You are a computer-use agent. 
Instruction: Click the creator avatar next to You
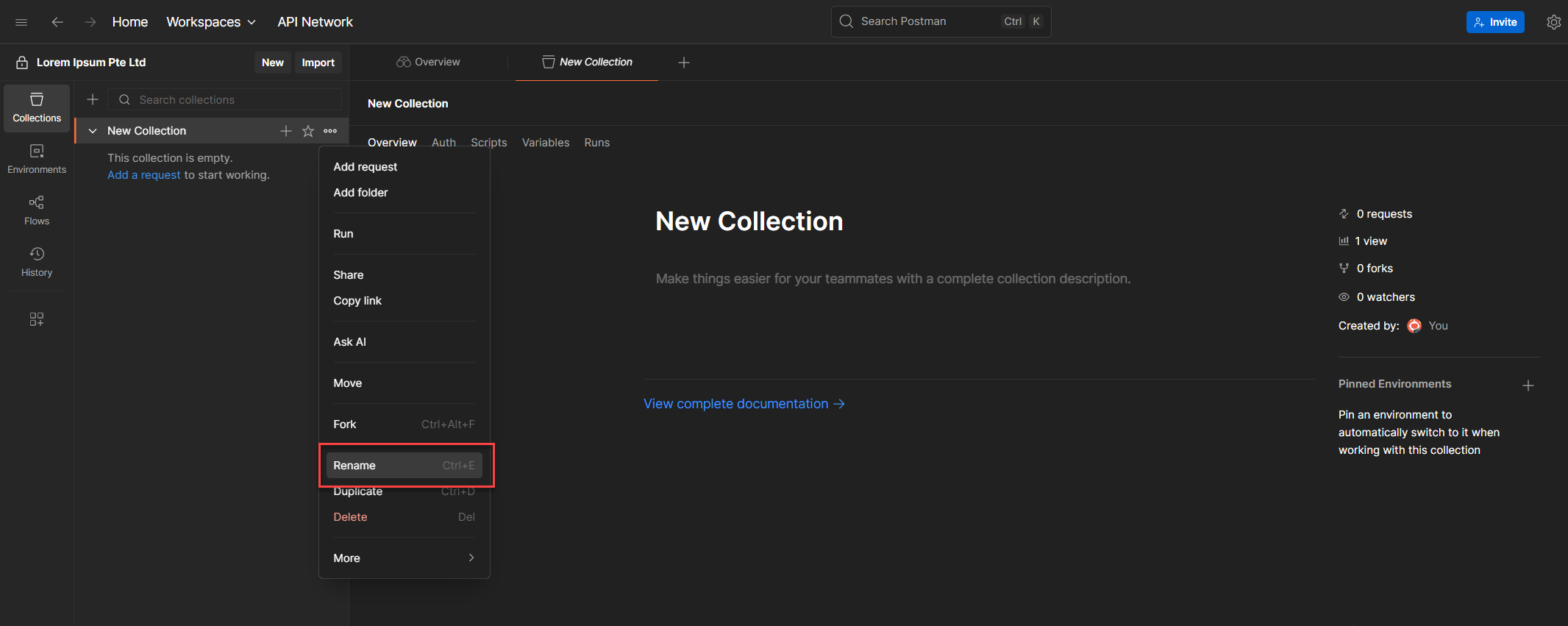tap(1414, 326)
